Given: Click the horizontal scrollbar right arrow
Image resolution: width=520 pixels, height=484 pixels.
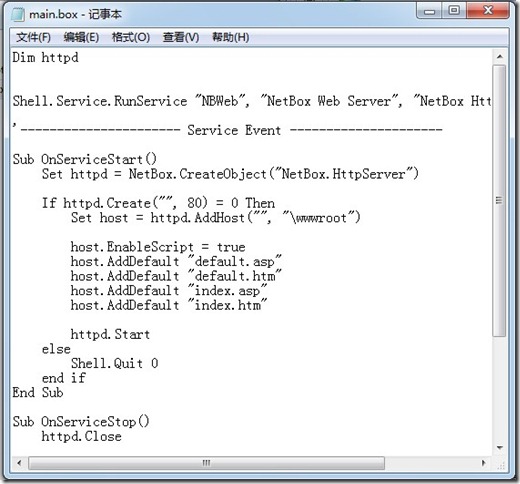Looking at the screenshot, I should [484, 463].
